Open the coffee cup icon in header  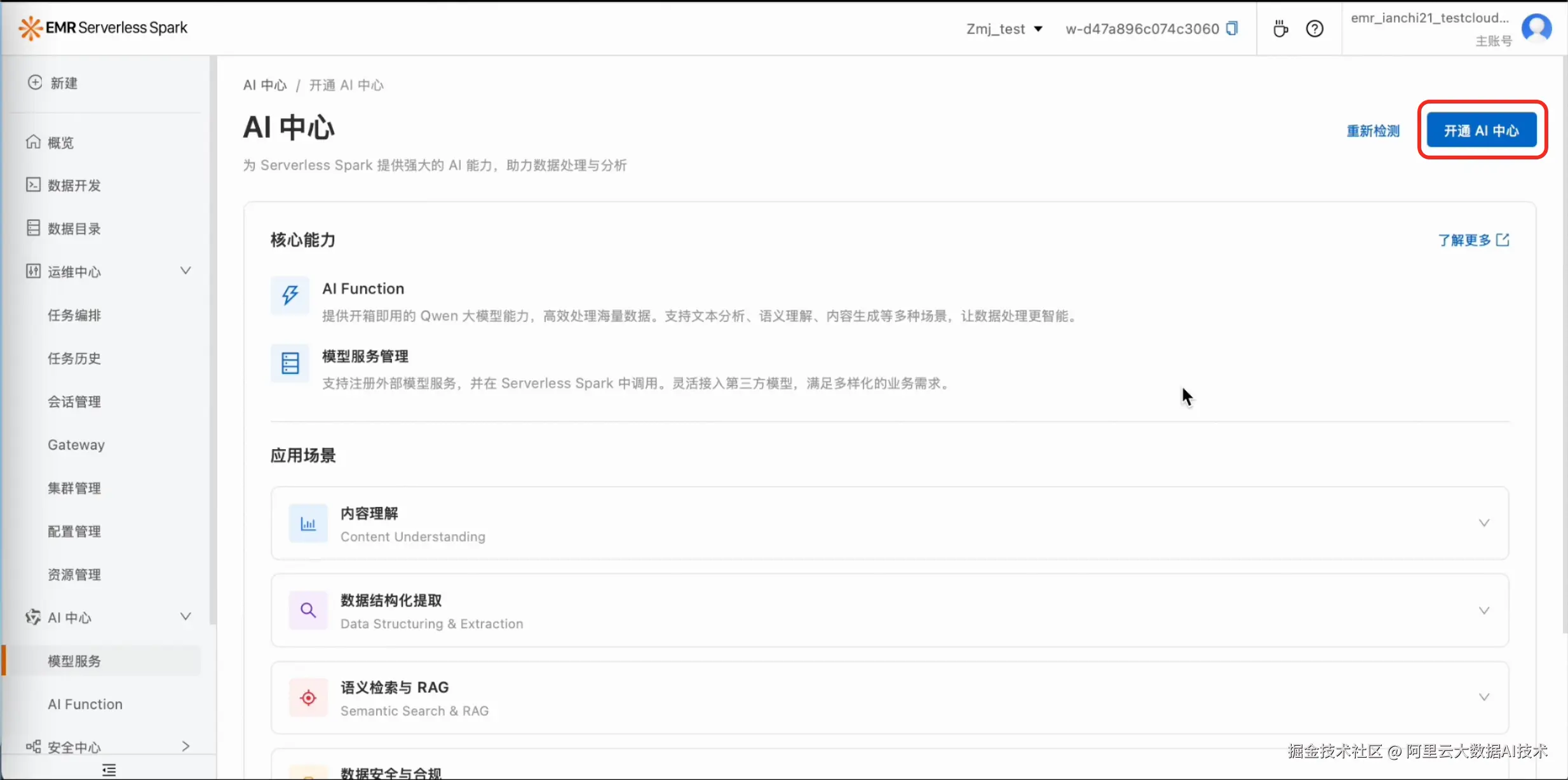click(x=1280, y=29)
